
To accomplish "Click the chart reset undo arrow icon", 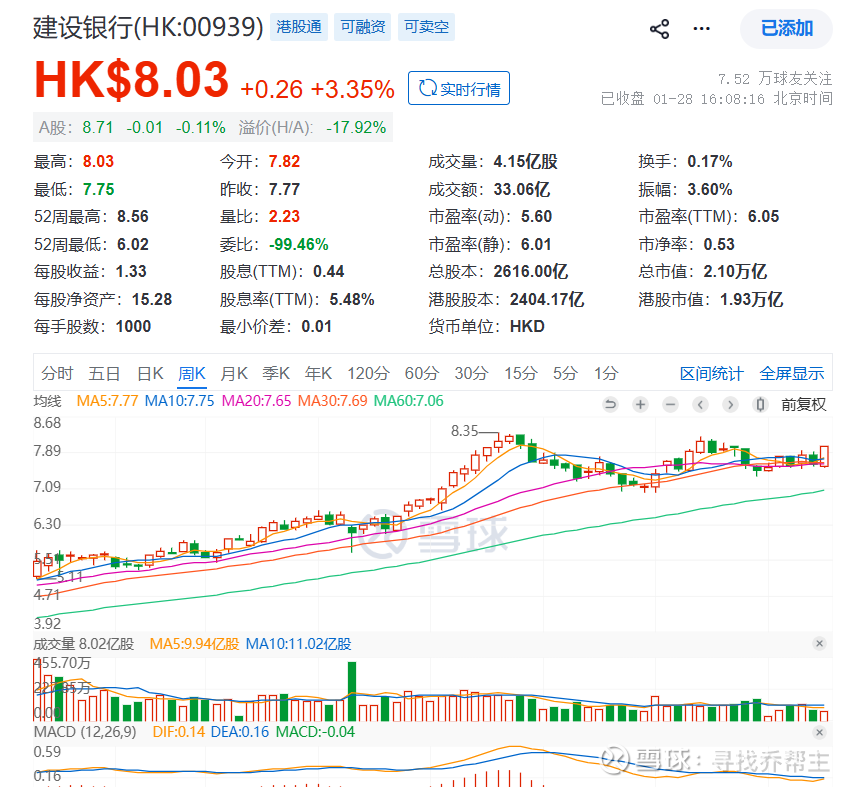I will coord(611,405).
